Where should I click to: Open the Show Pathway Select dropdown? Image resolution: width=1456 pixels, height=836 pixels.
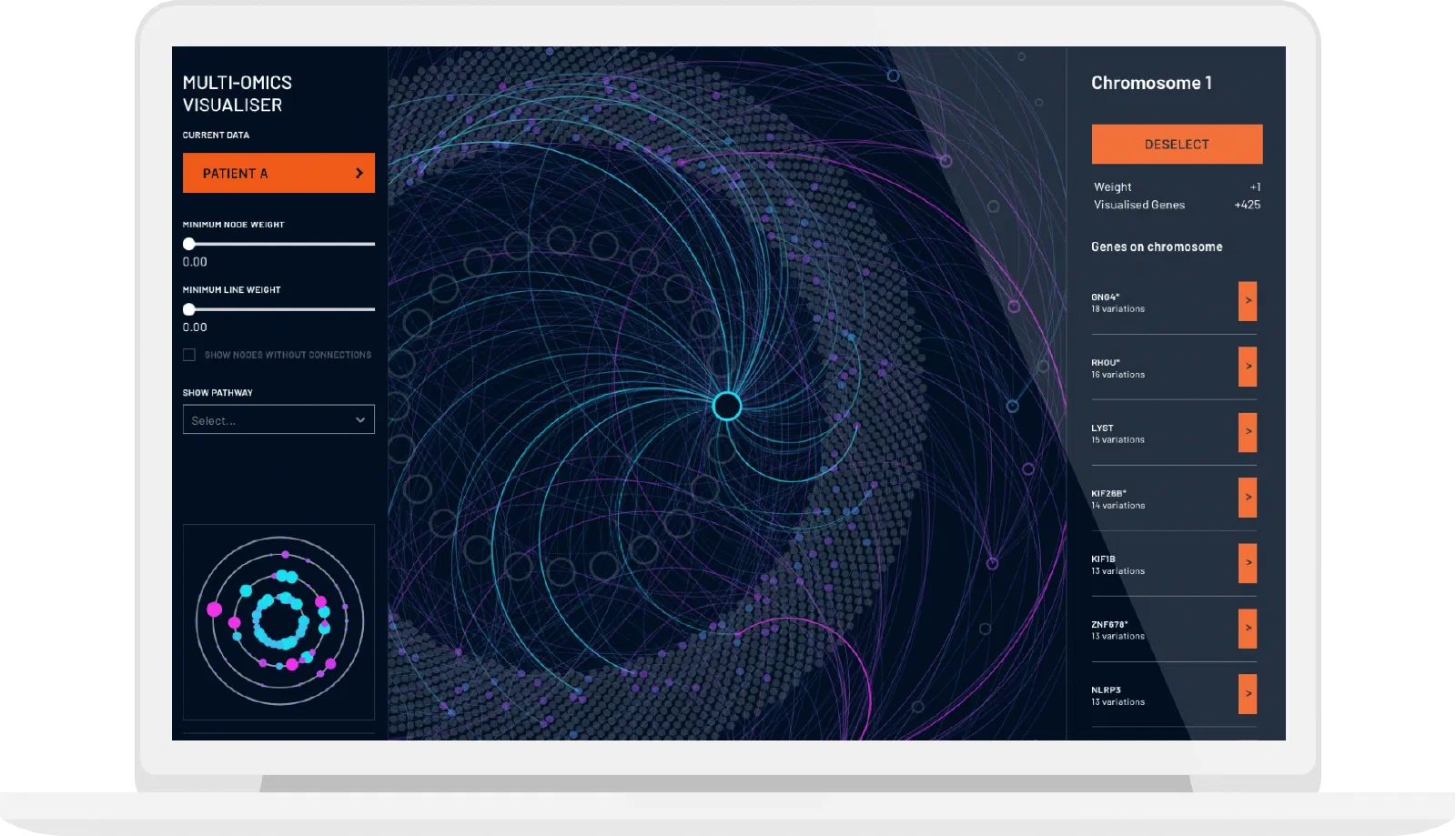tap(278, 419)
